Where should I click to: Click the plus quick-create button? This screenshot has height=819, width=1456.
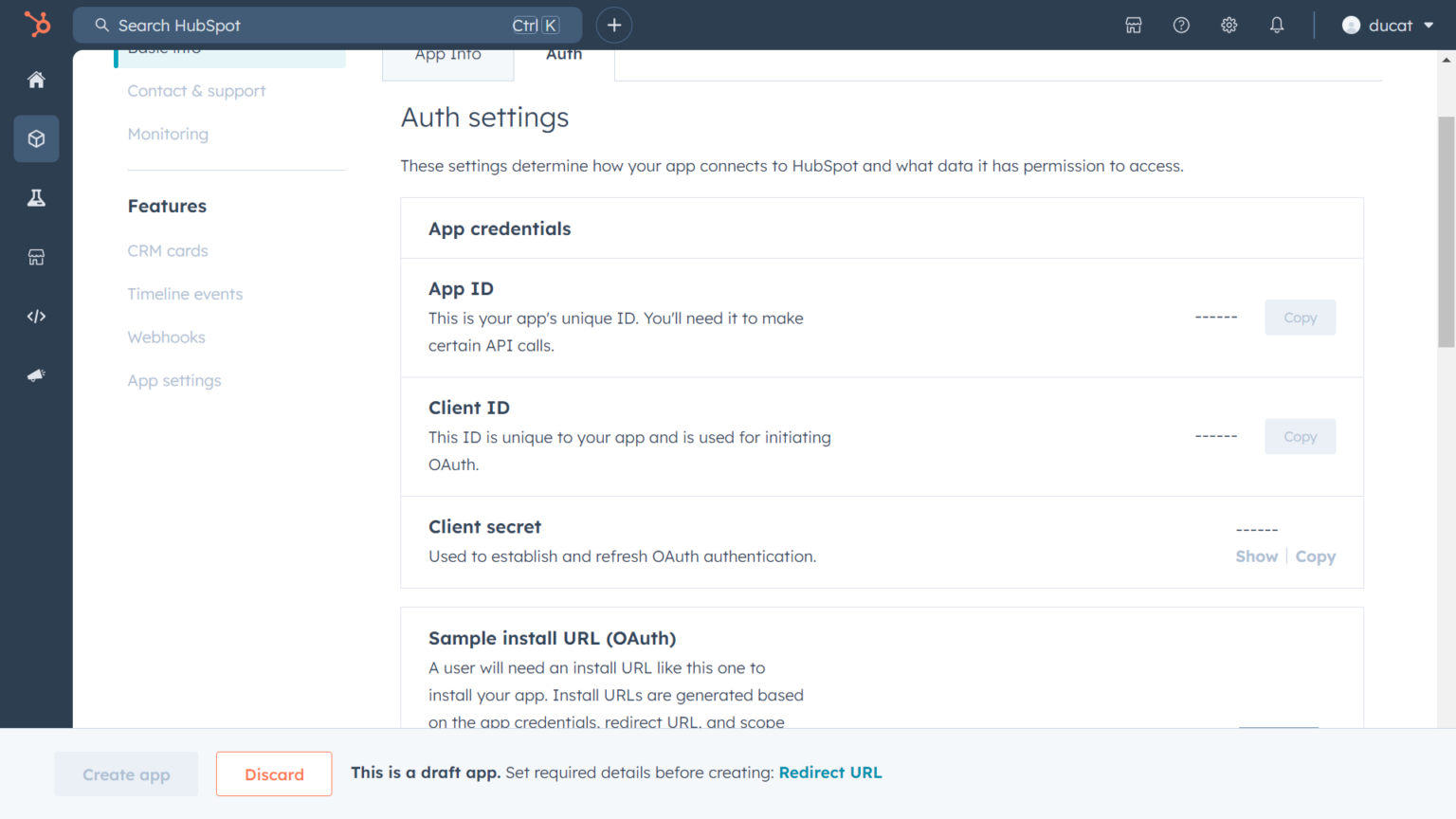(614, 26)
